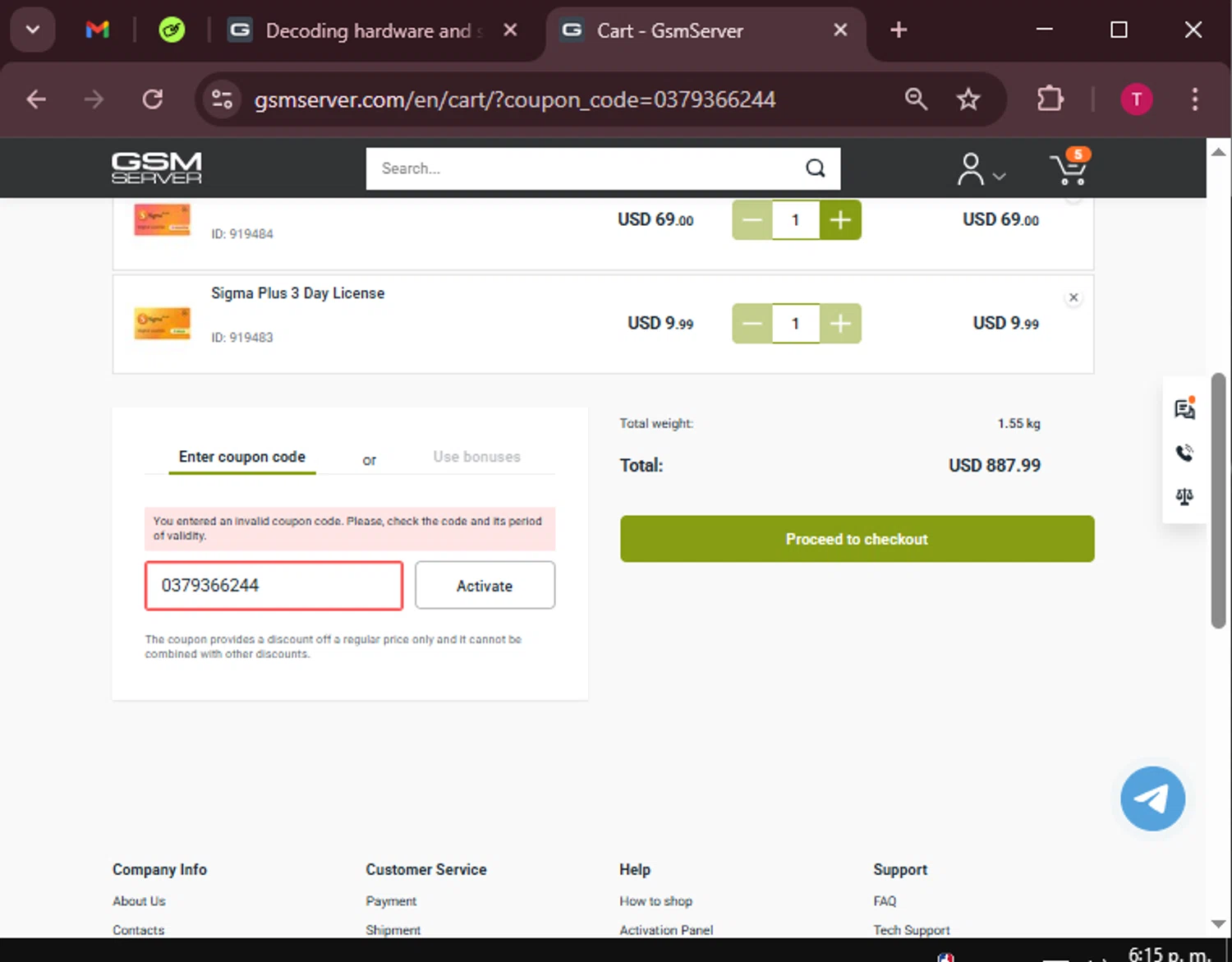Screen dimensions: 1232x962
Task: Increase Sigma Plus 3 Day License quantity
Action: pos(840,324)
